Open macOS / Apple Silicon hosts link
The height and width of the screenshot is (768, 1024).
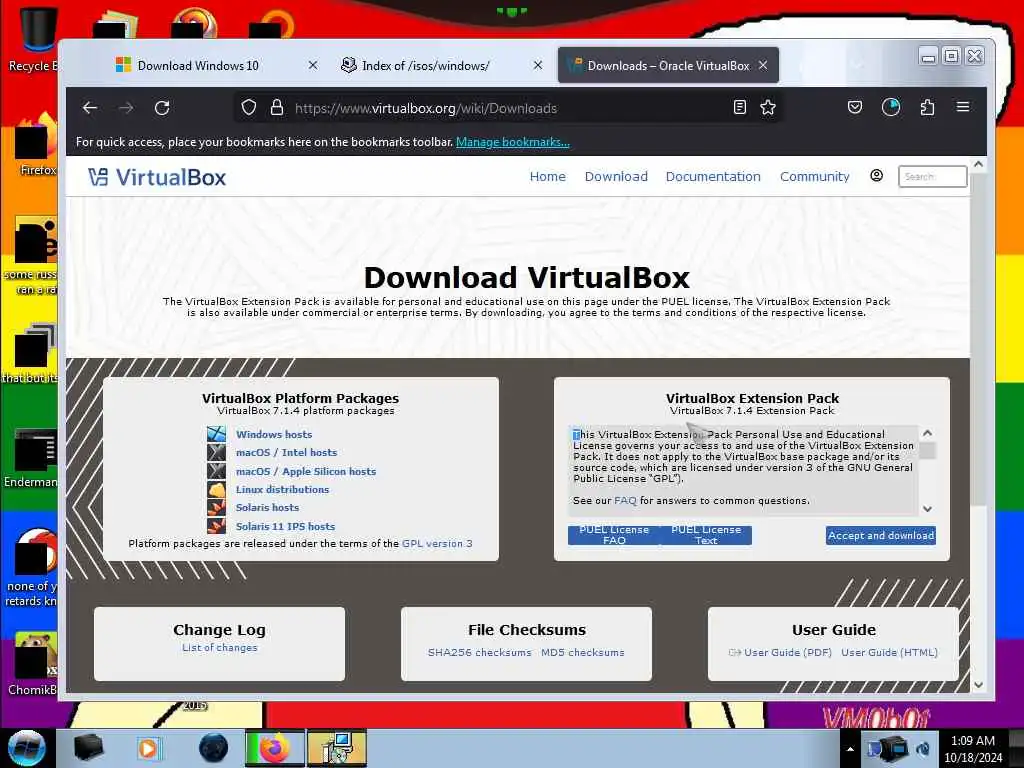point(306,472)
